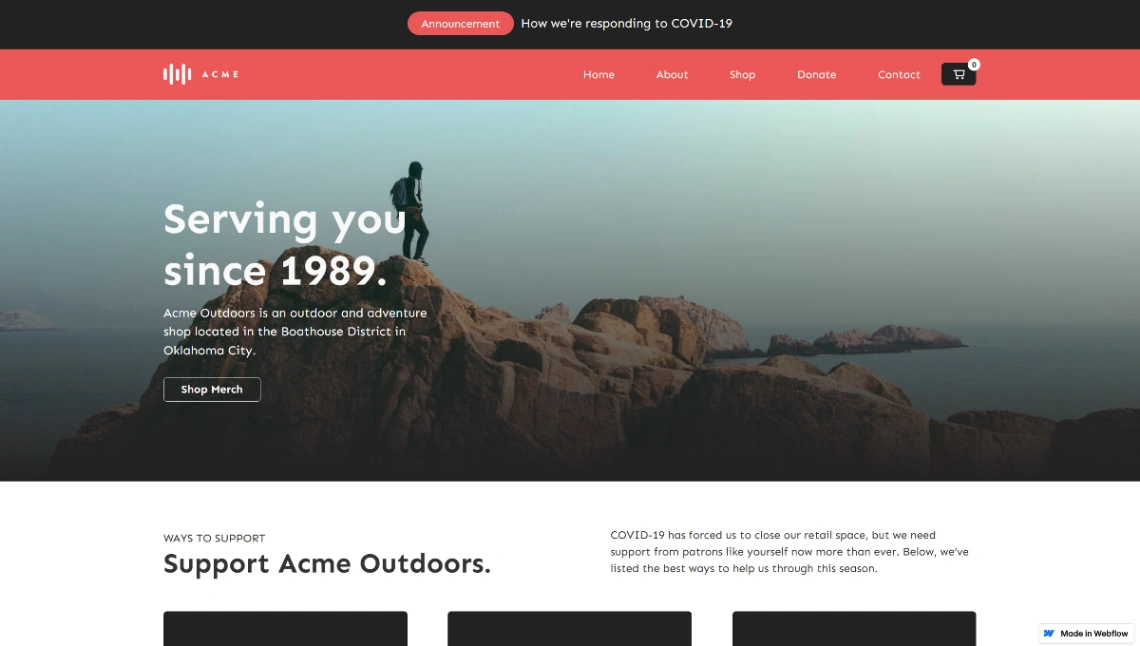The height and width of the screenshot is (646, 1140).
Task: Click the ACME waveform logo
Action: click(x=201, y=74)
